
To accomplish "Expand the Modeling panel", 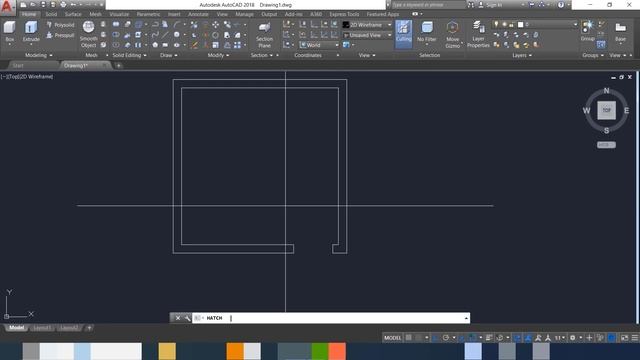I will 38,55.
